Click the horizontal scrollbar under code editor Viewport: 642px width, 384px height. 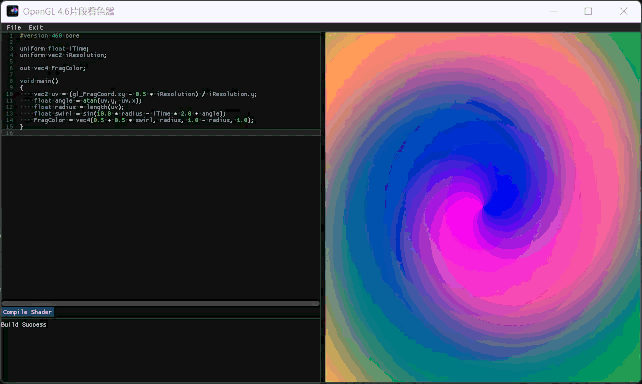tap(160, 303)
